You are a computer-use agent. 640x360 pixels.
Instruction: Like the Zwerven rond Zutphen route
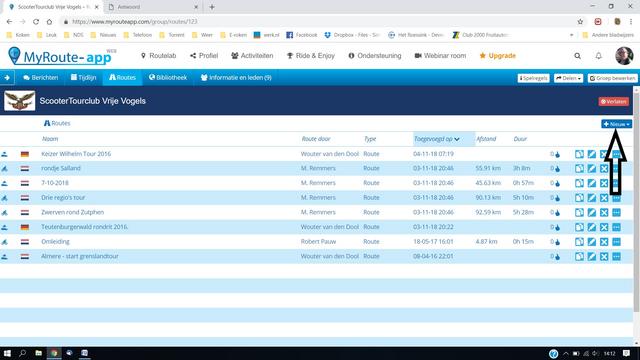pyautogui.click(x=558, y=213)
